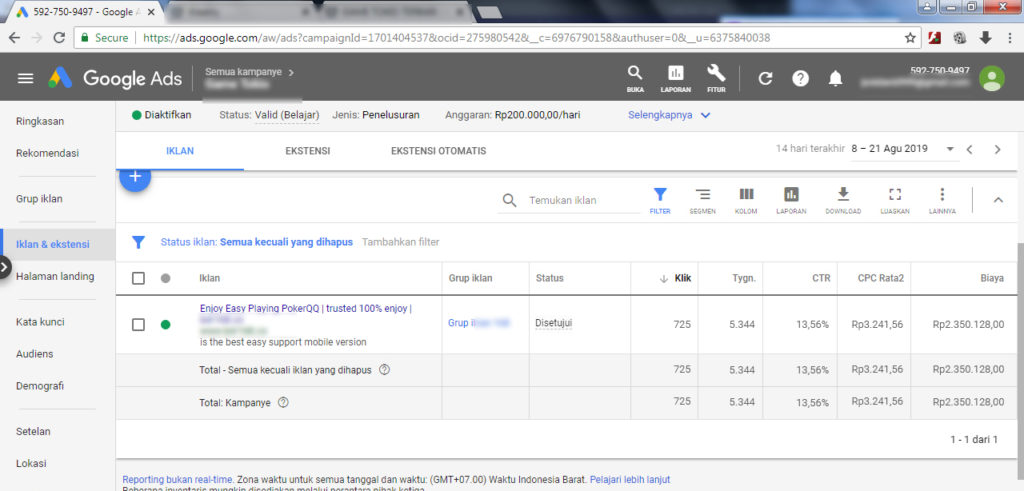Click help icon beside Total - Semua kecuali iklan

[384, 370]
